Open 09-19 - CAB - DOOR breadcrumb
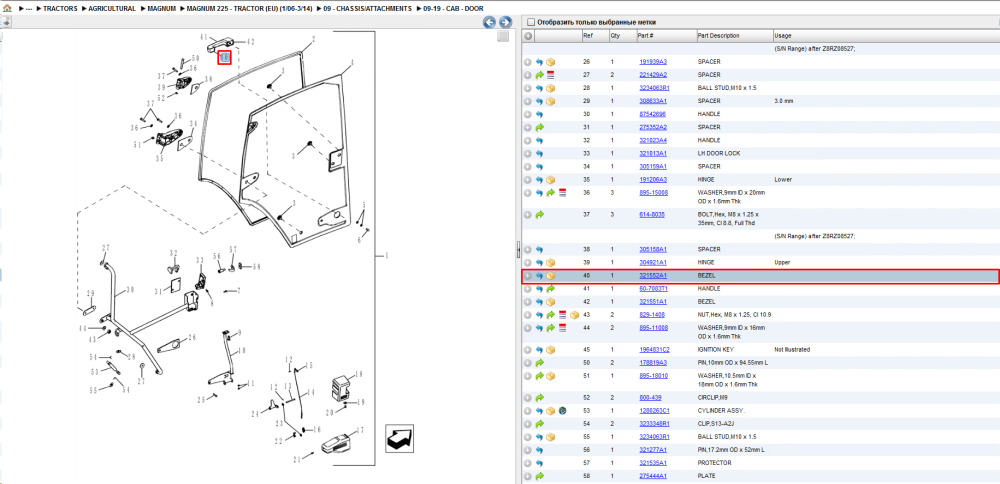 453,9
